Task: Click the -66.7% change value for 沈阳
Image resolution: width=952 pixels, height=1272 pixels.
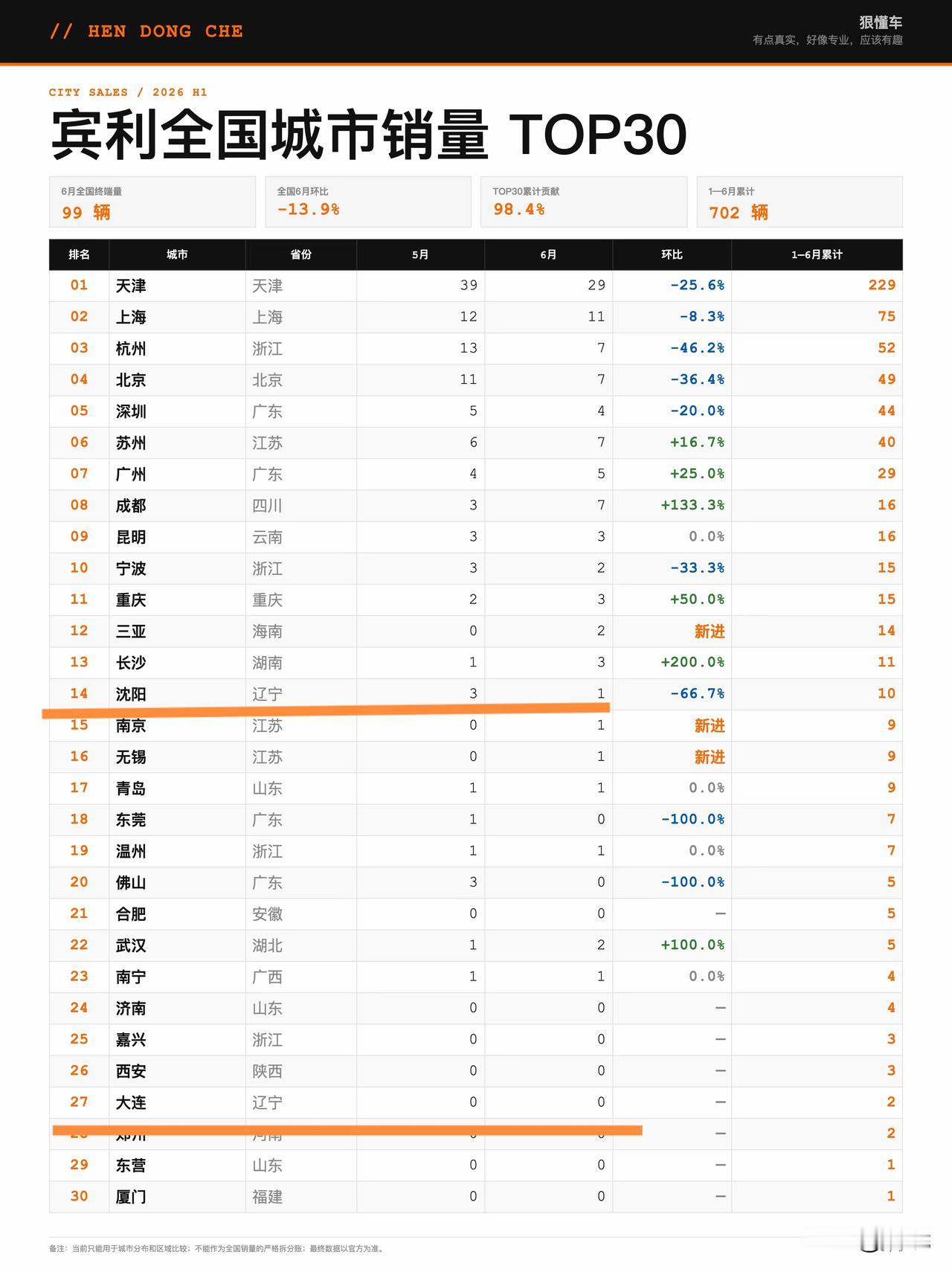Action: pyautogui.click(x=697, y=693)
